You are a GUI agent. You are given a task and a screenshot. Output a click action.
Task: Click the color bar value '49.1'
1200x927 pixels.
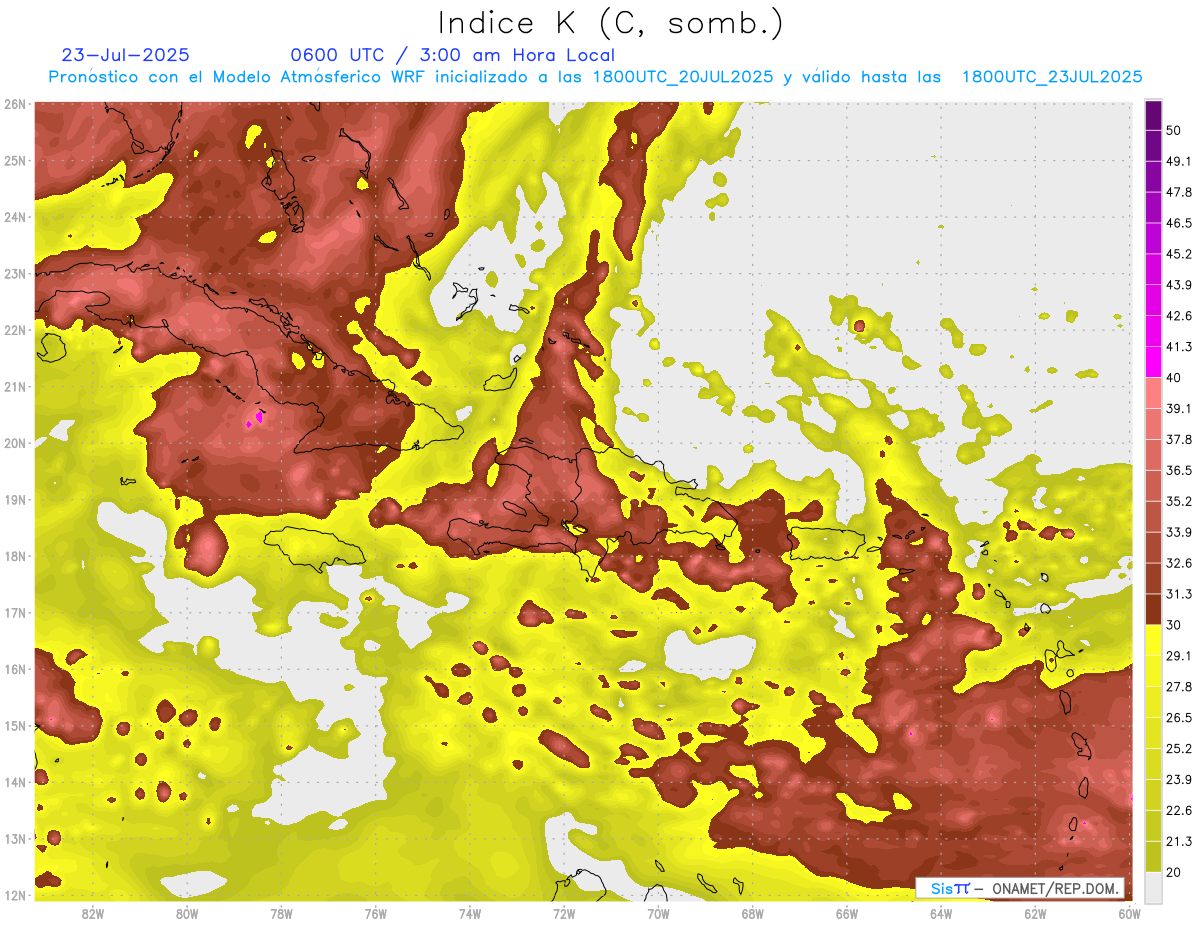[x=1179, y=162]
